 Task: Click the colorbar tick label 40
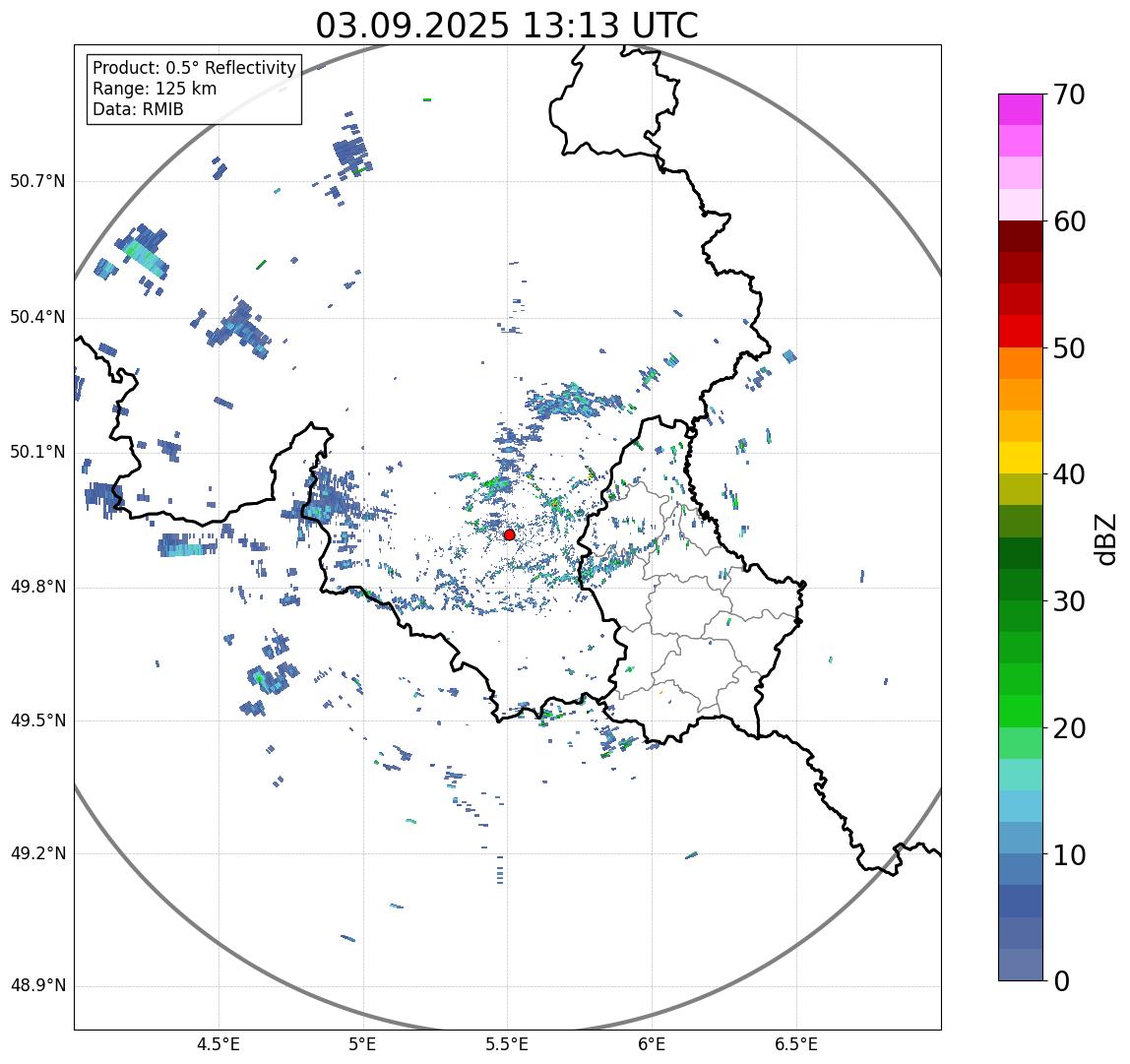tap(1069, 475)
